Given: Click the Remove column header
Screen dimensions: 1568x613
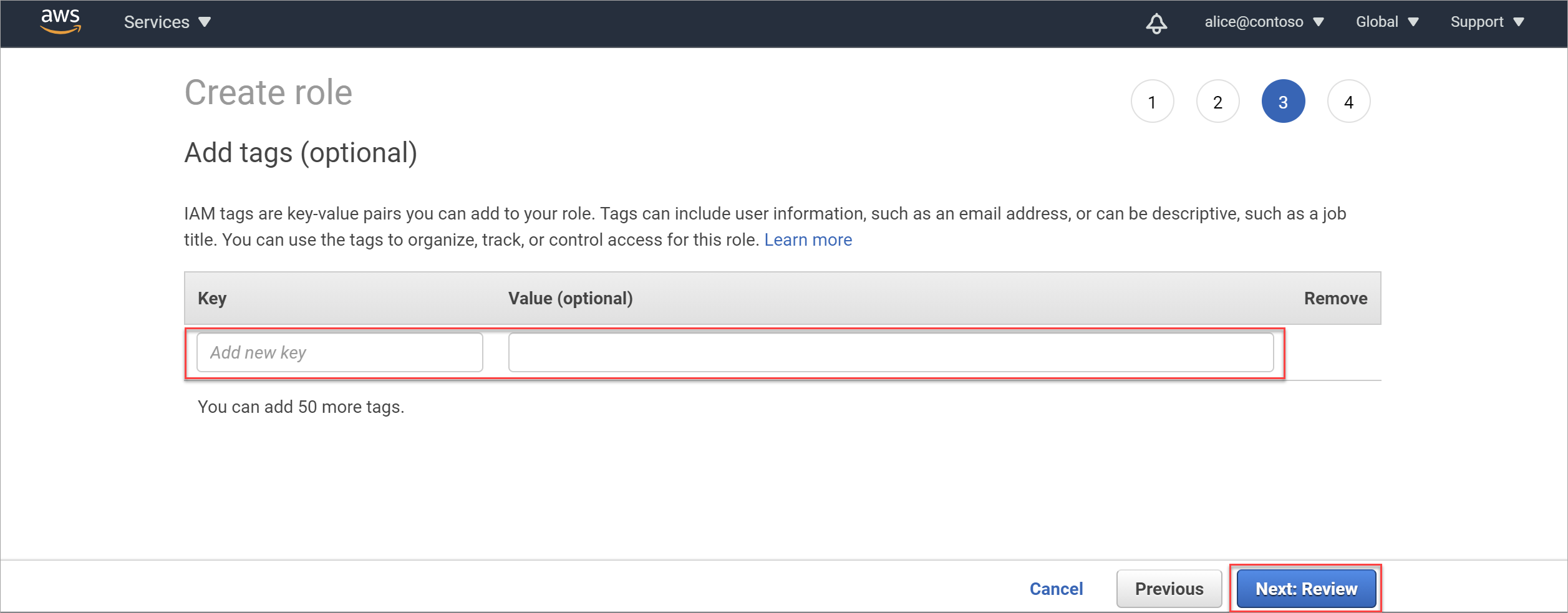Looking at the screenshot, I should 1335,298.
